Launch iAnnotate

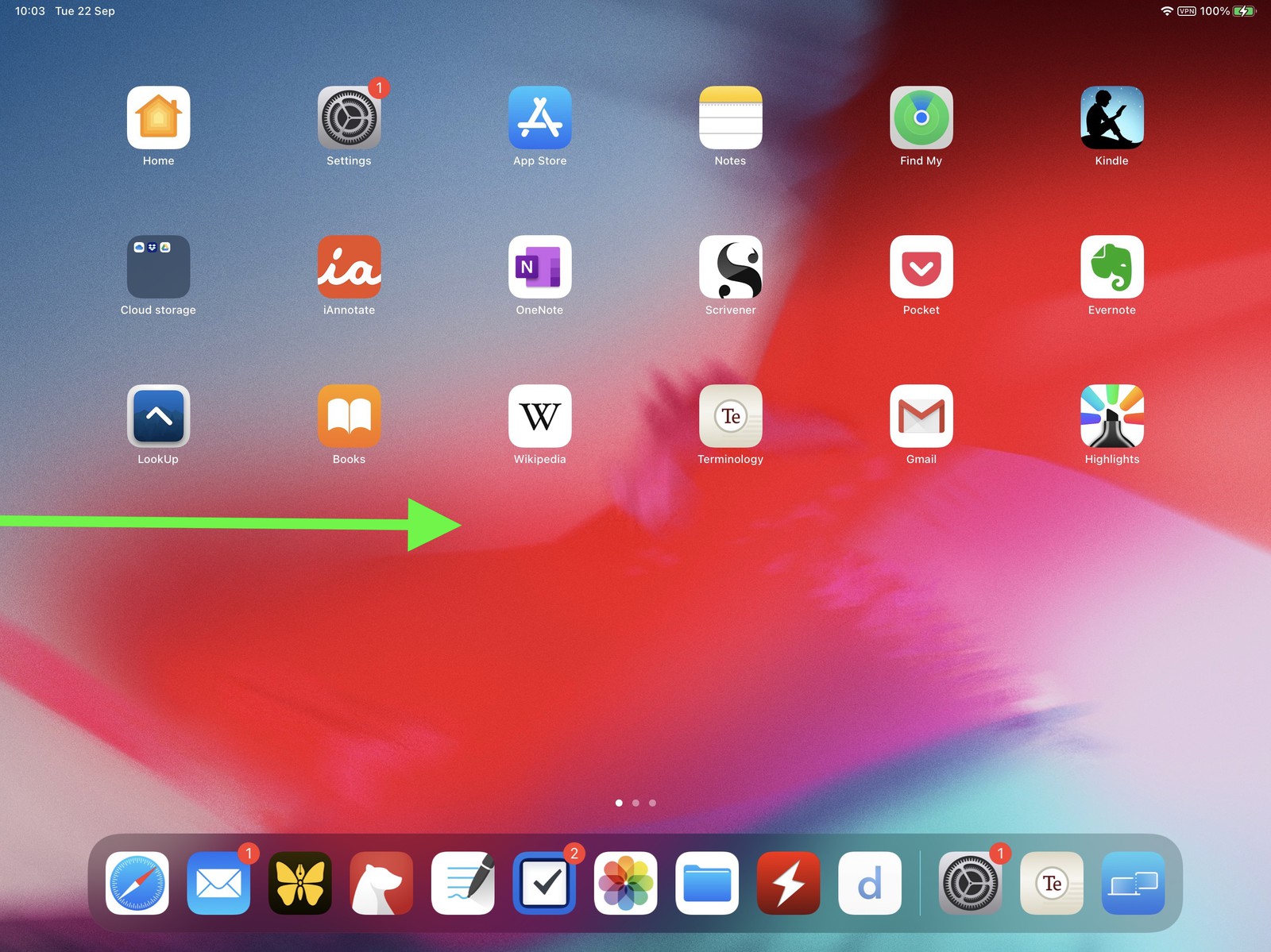click(349, 267)
